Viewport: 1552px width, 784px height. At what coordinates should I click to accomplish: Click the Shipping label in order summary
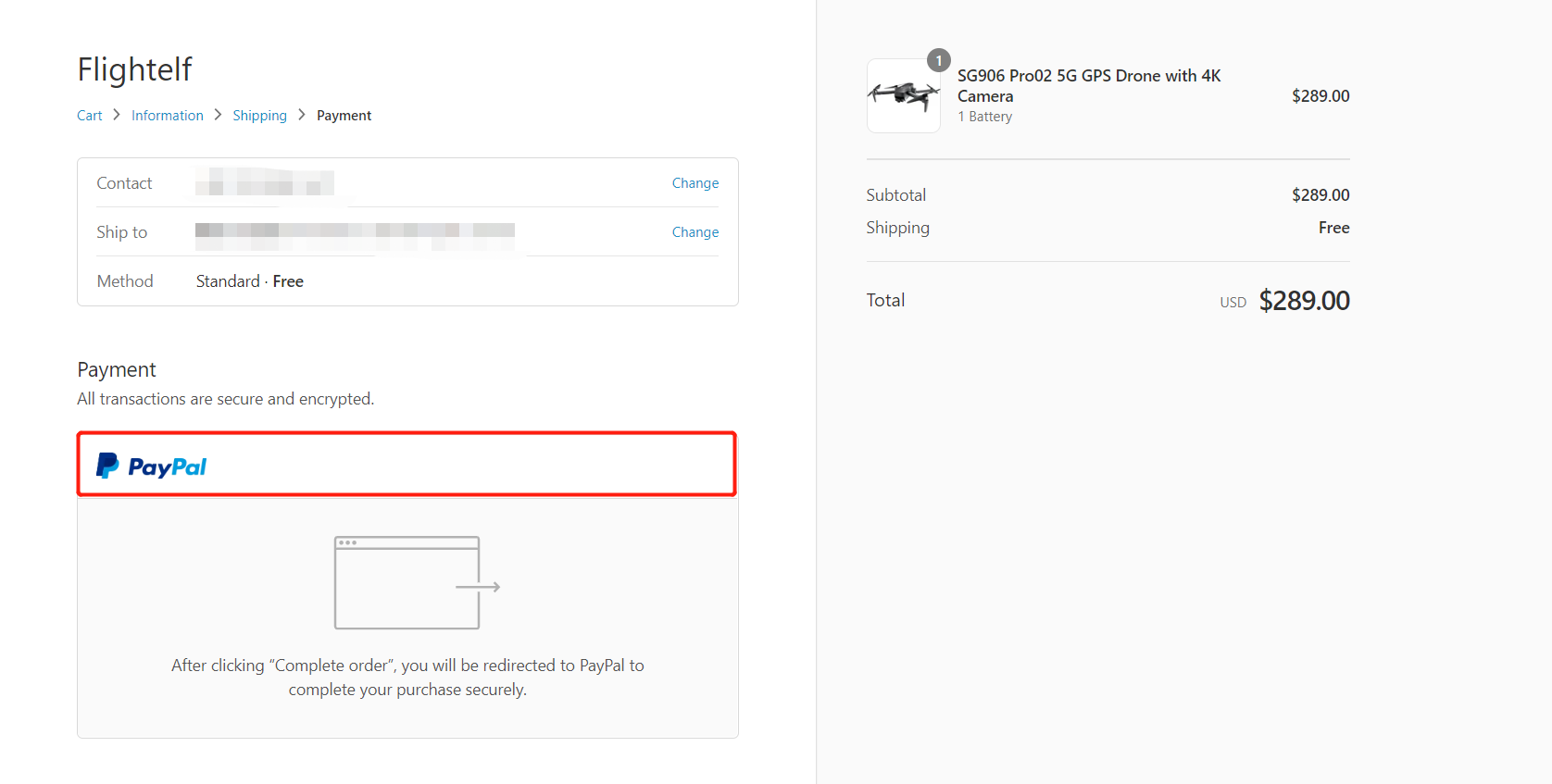point(898,228)
